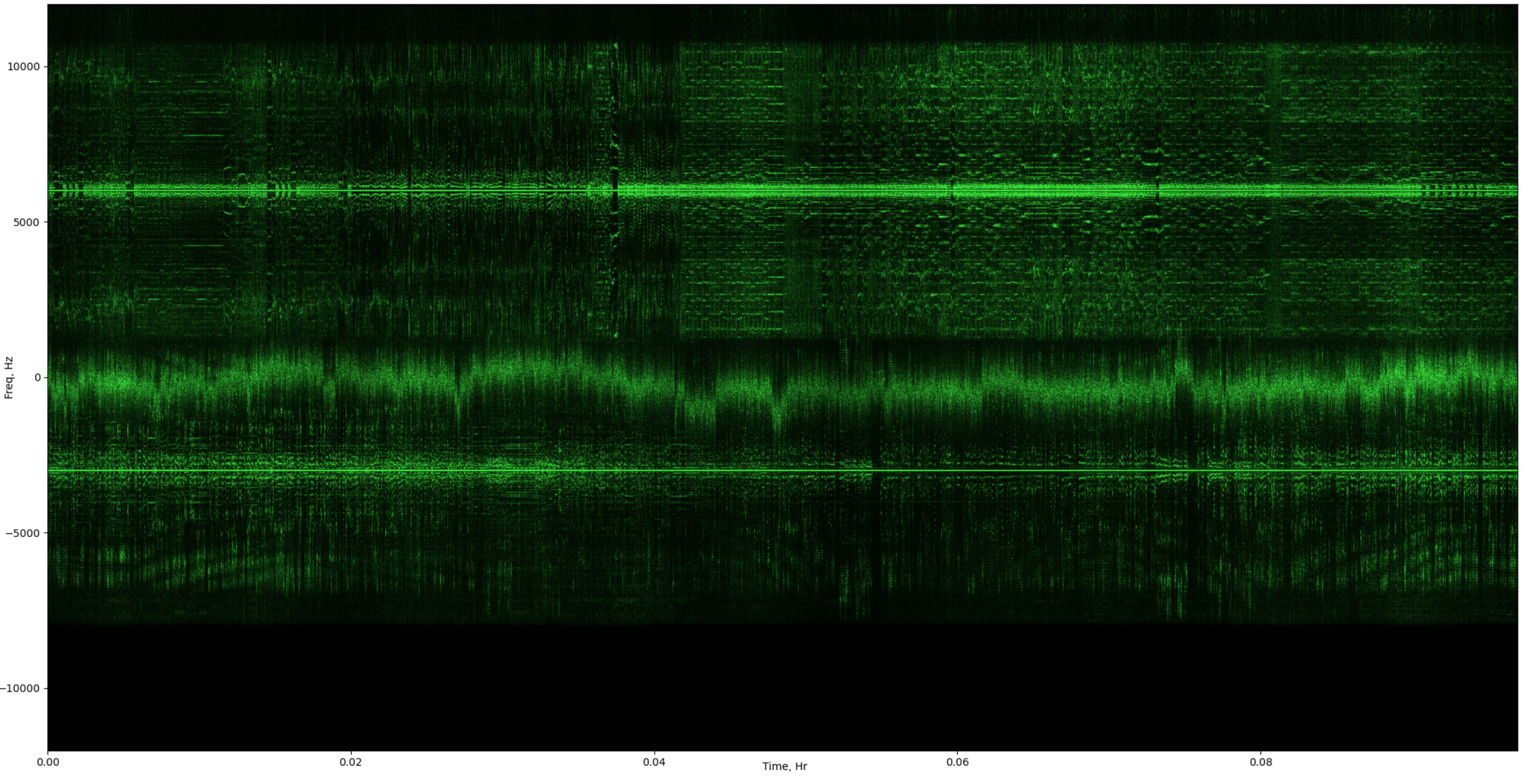The height and width of the screenshot is (784, 1524).
Task: Click the 0.04 time axis tick label
Action: coord(654,762)
